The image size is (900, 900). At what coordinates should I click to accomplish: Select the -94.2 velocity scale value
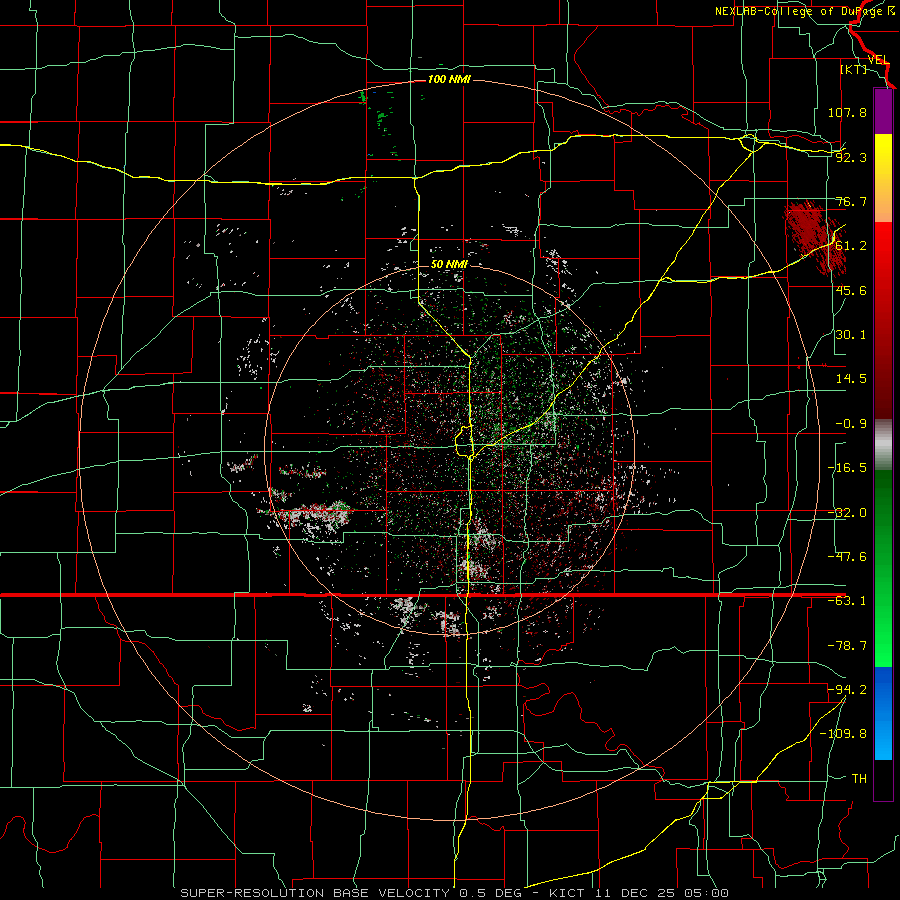[x=847, y=690]
